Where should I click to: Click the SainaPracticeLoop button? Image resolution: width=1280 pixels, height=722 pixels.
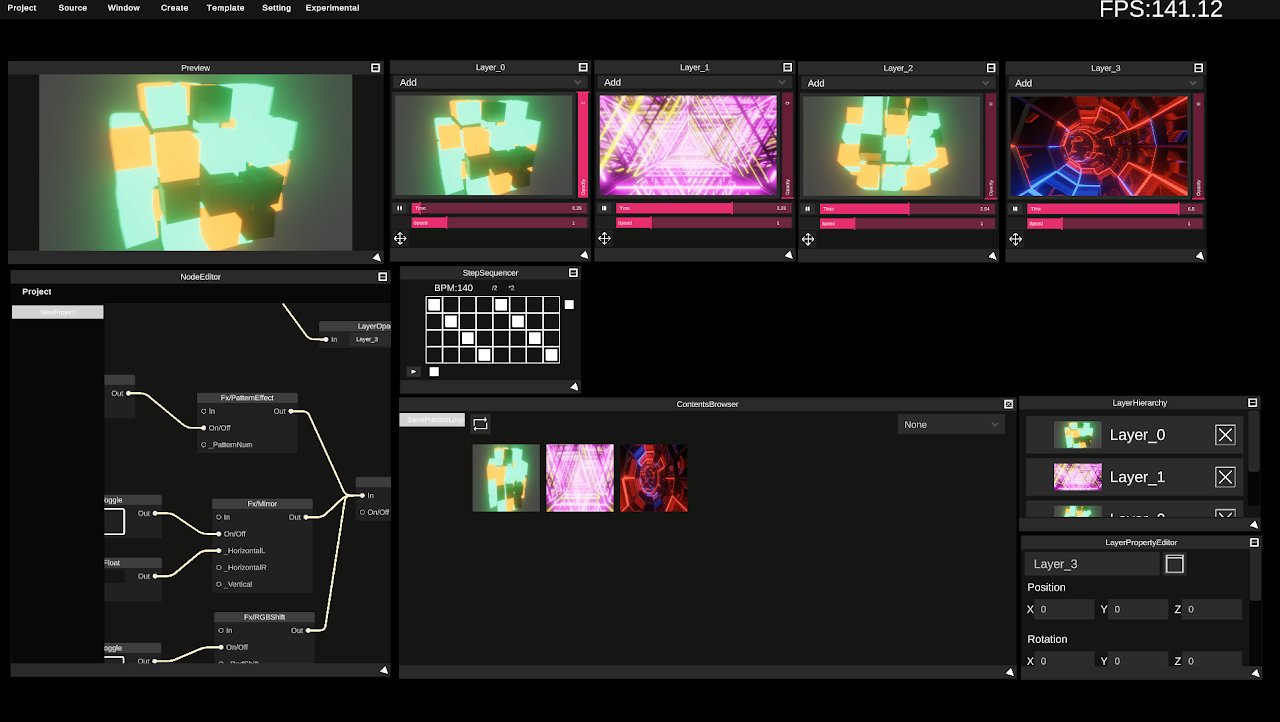point(432,419)
